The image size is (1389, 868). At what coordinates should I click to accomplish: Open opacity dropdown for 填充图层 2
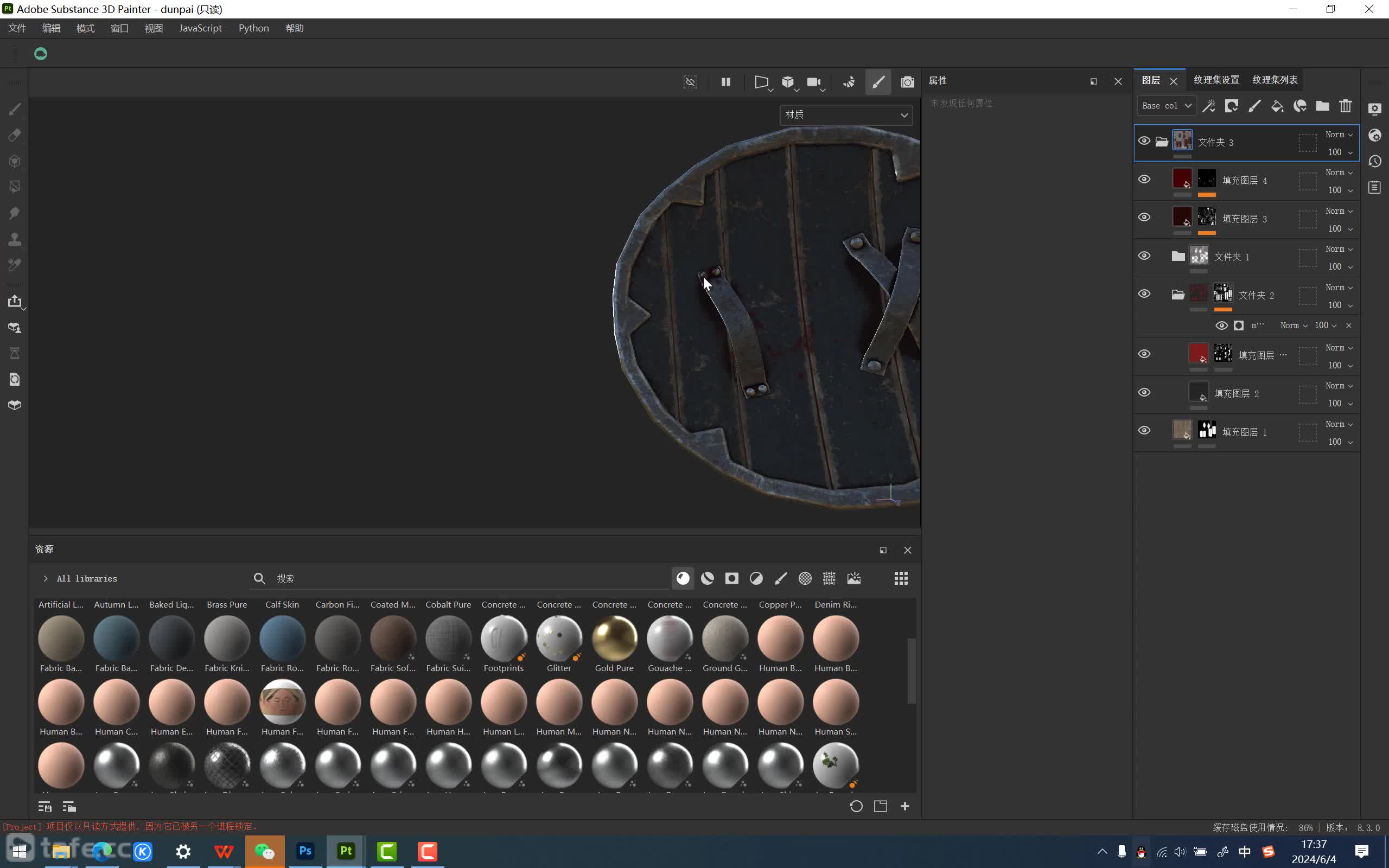tap(1340, 404)
